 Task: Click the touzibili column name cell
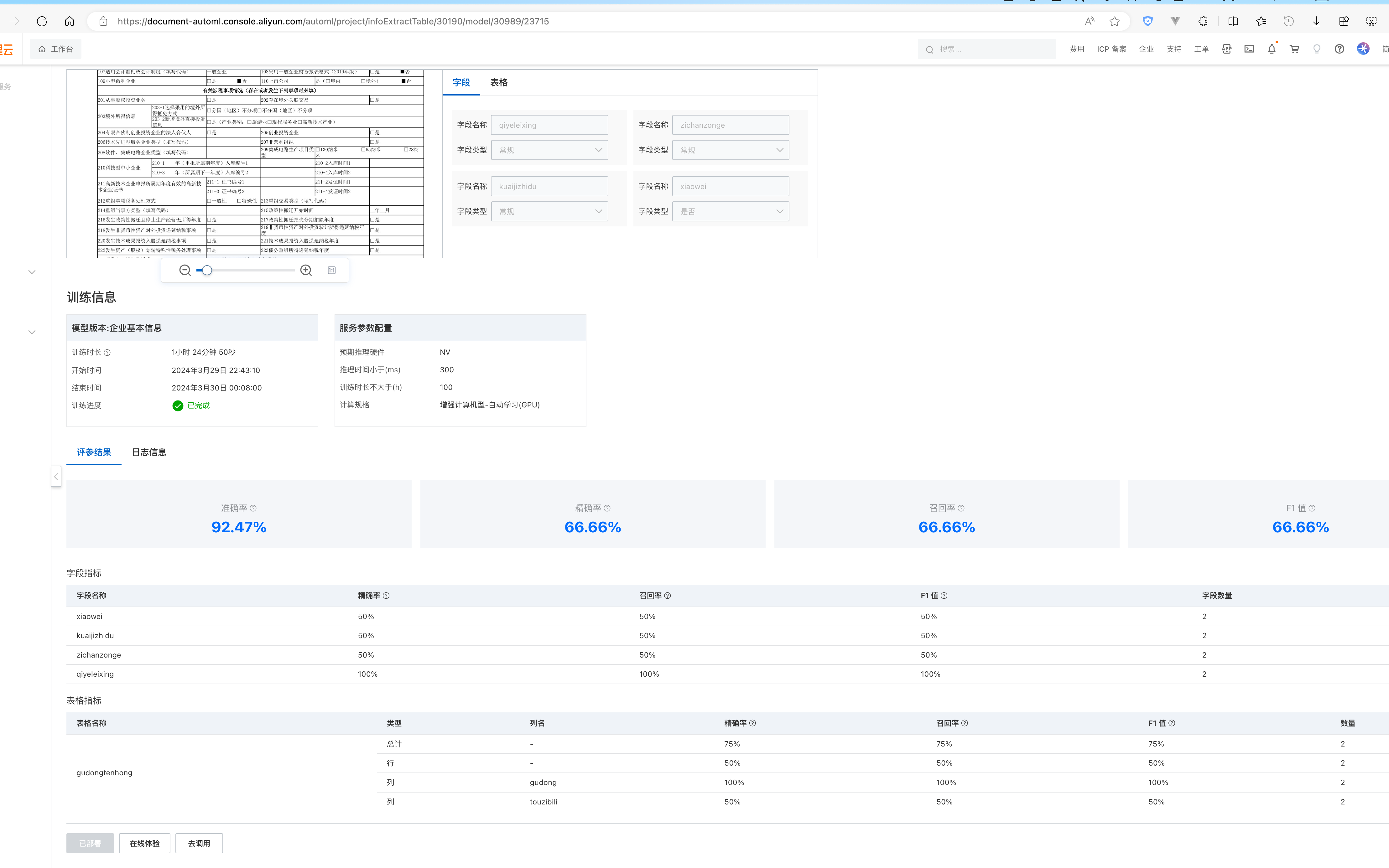[543, 802]
